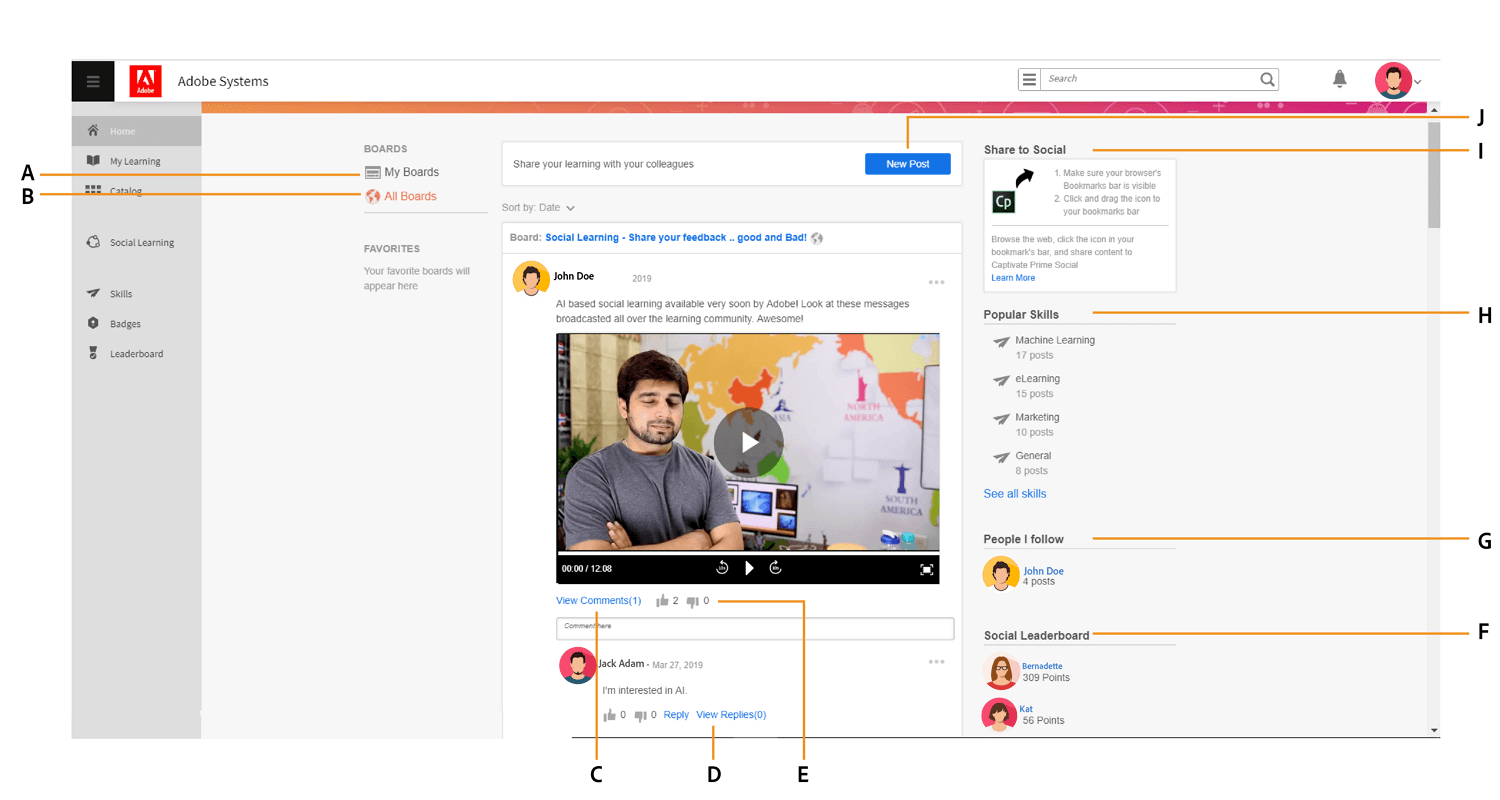
Task: Thumbs up John Doe's post
Action: click(662, 601)
